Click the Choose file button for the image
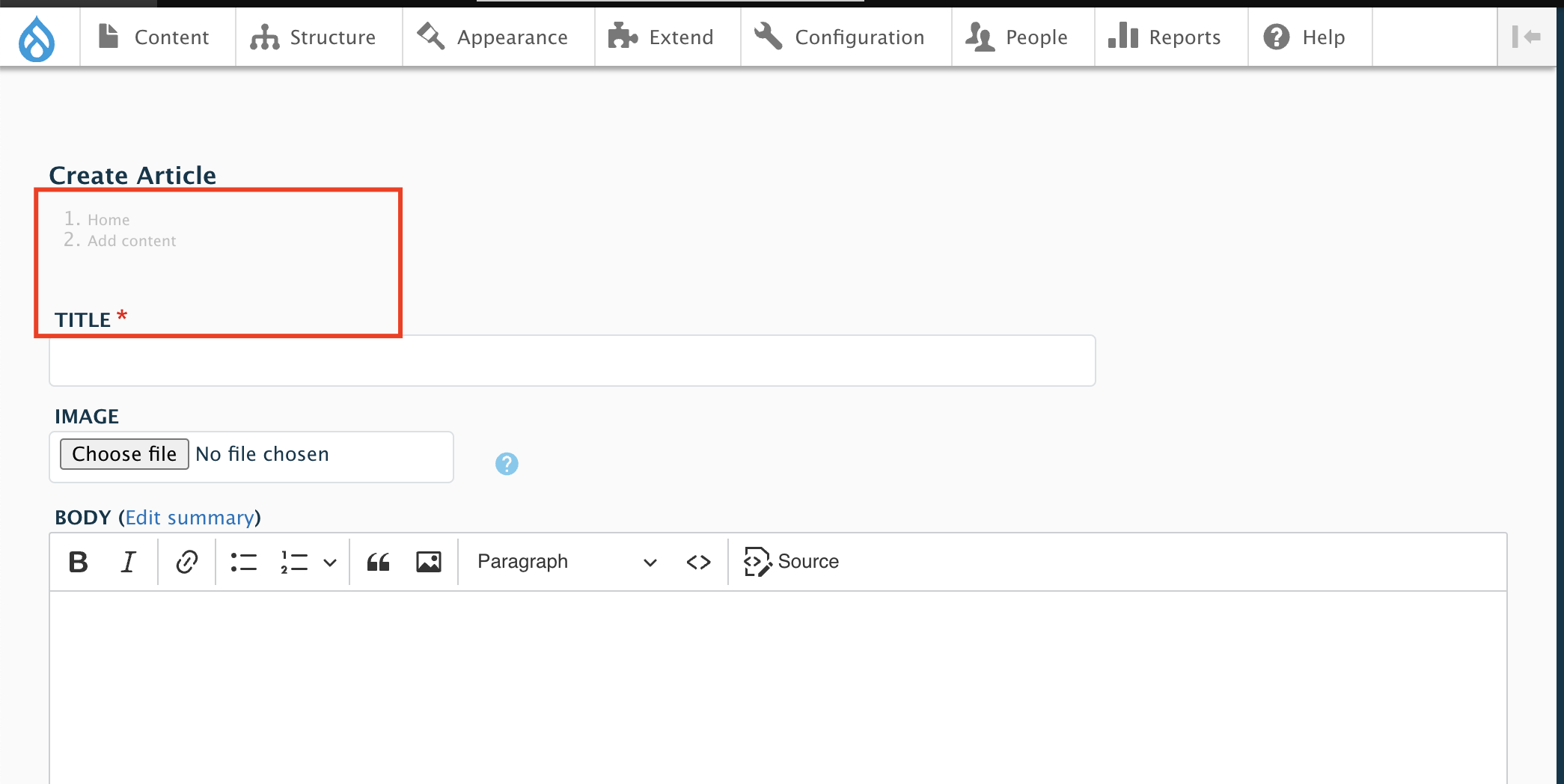The width and height of the screenshot is (1564, 784). point(123,454)
